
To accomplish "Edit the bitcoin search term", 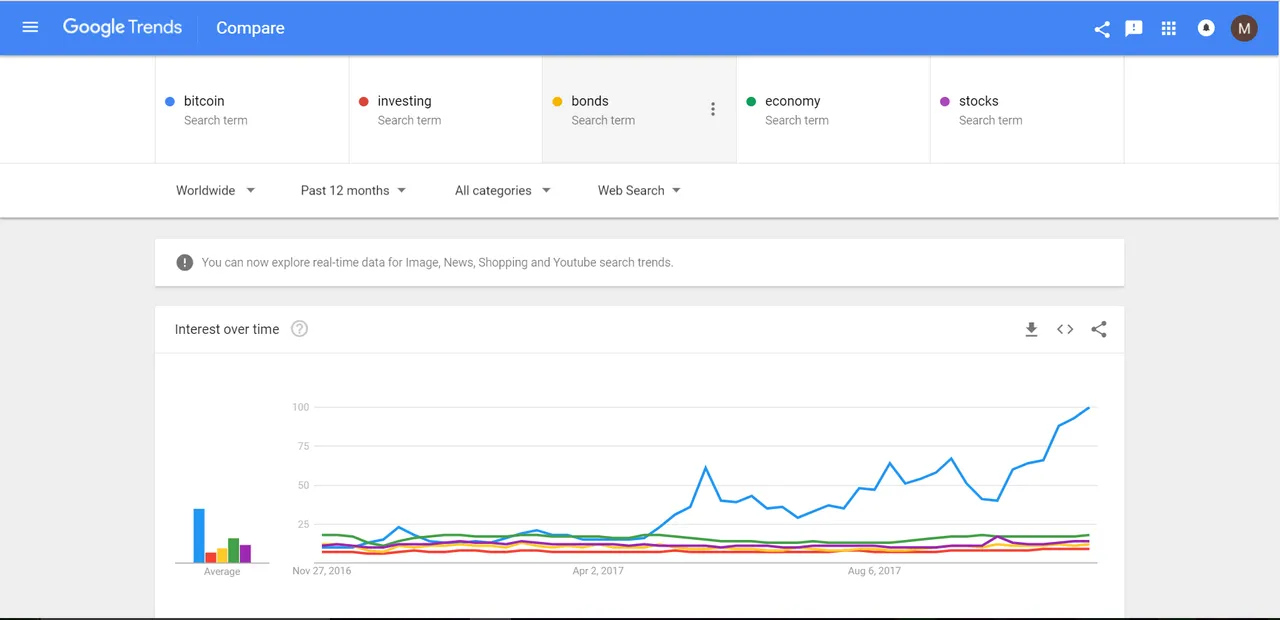I will pyautogui.click(x=252, y=109).
